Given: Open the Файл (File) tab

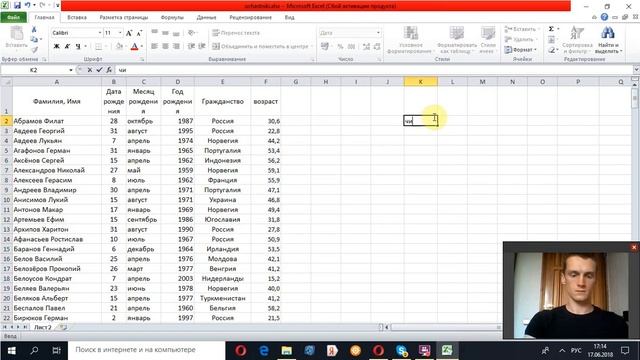Looking at the screenshot, I should tap(13, 18).
